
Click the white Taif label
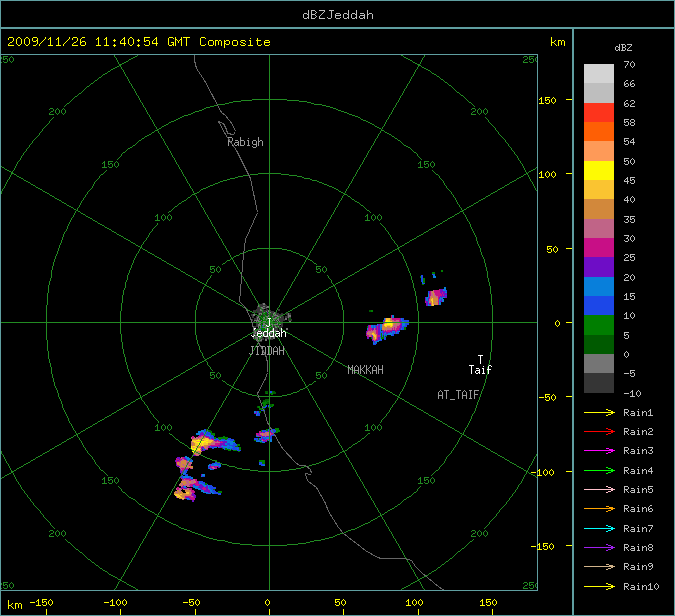tap(480, 370)
